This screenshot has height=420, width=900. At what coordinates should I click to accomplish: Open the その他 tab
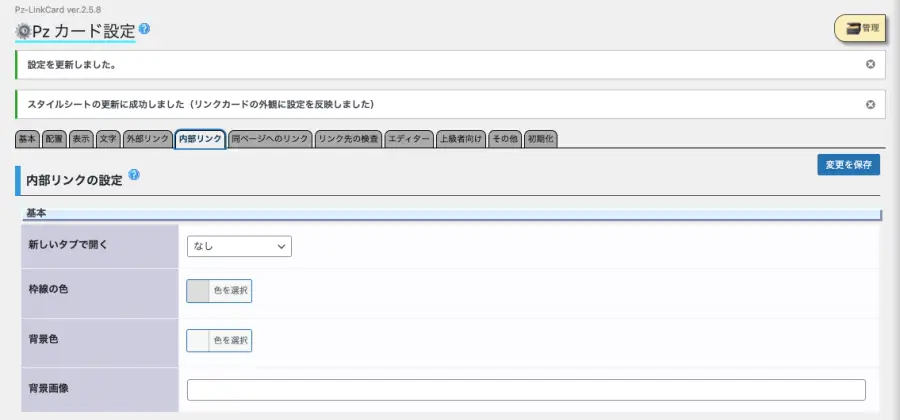point(505,139)
